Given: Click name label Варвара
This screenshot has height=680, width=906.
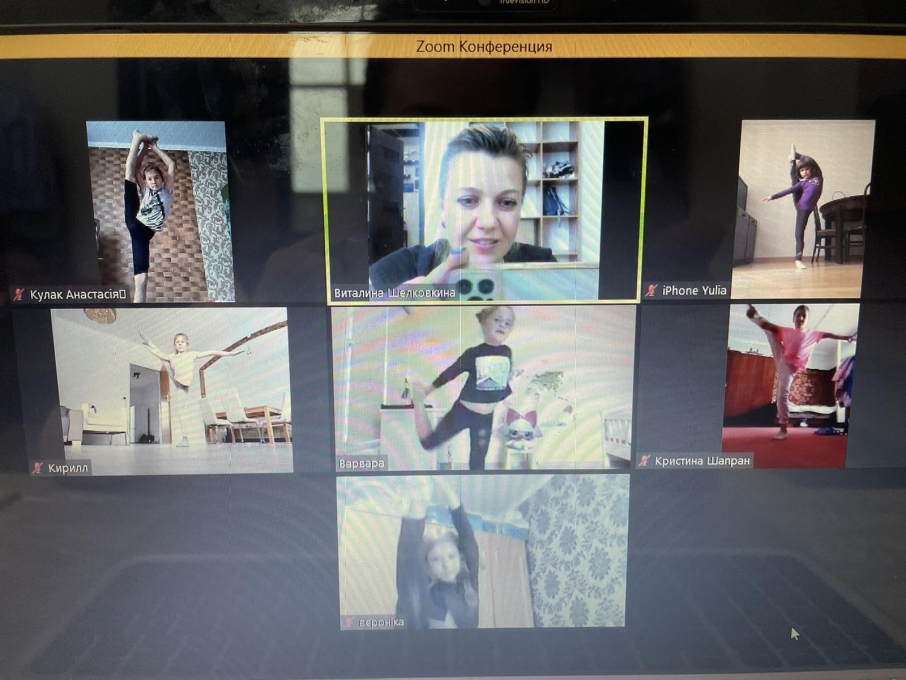Looking at the screenshot, I should (362, 463).
